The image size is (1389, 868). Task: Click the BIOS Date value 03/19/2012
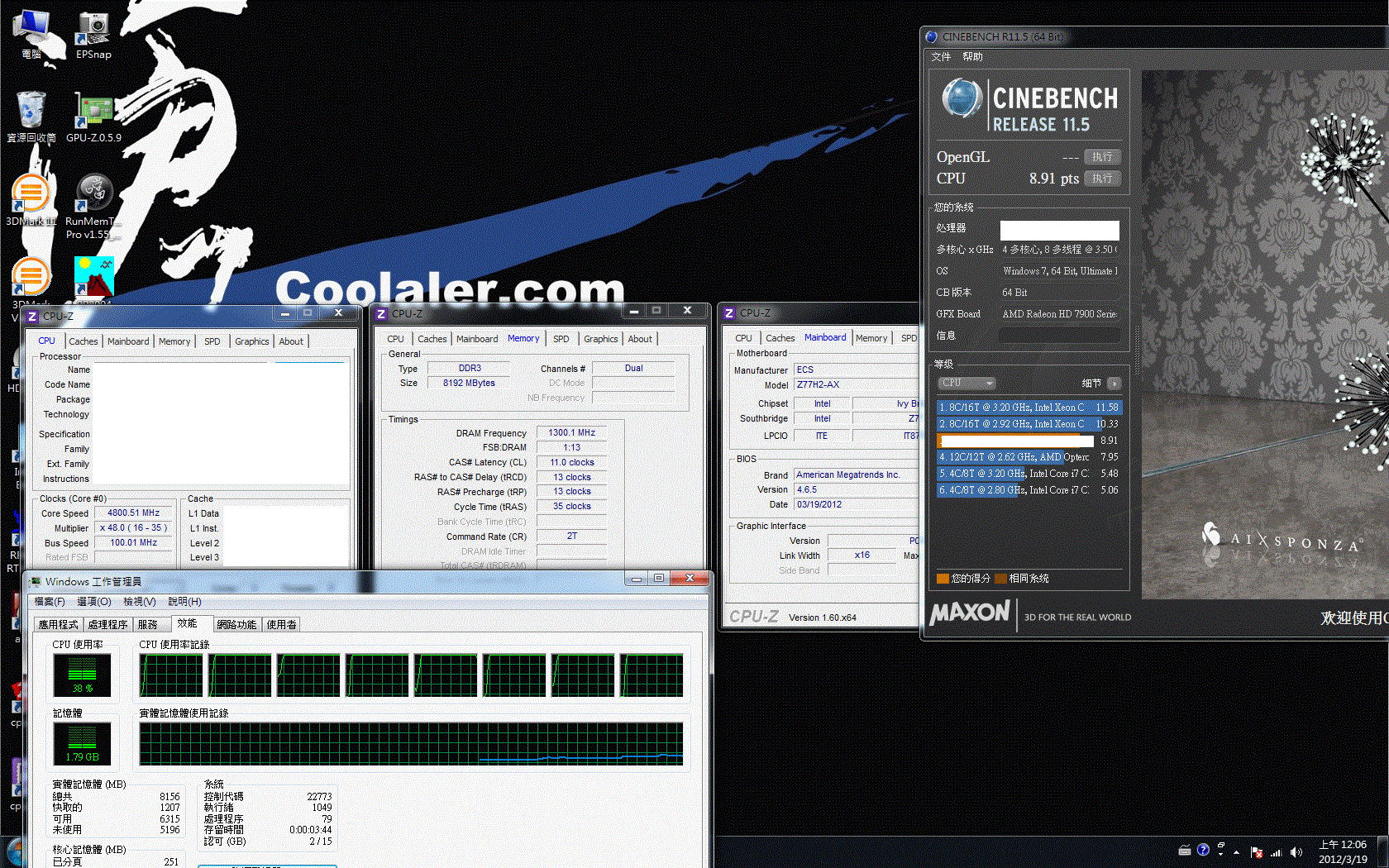[856, 504]
